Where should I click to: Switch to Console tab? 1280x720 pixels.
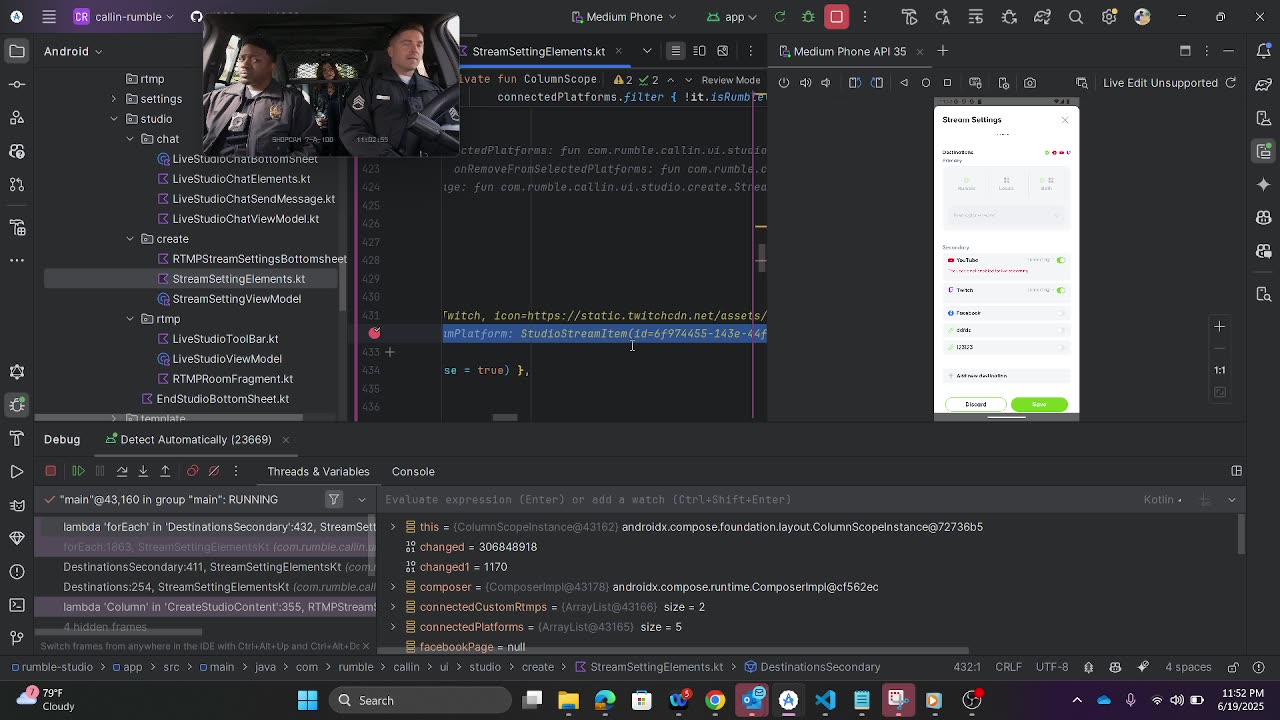[x=413, y=471]
